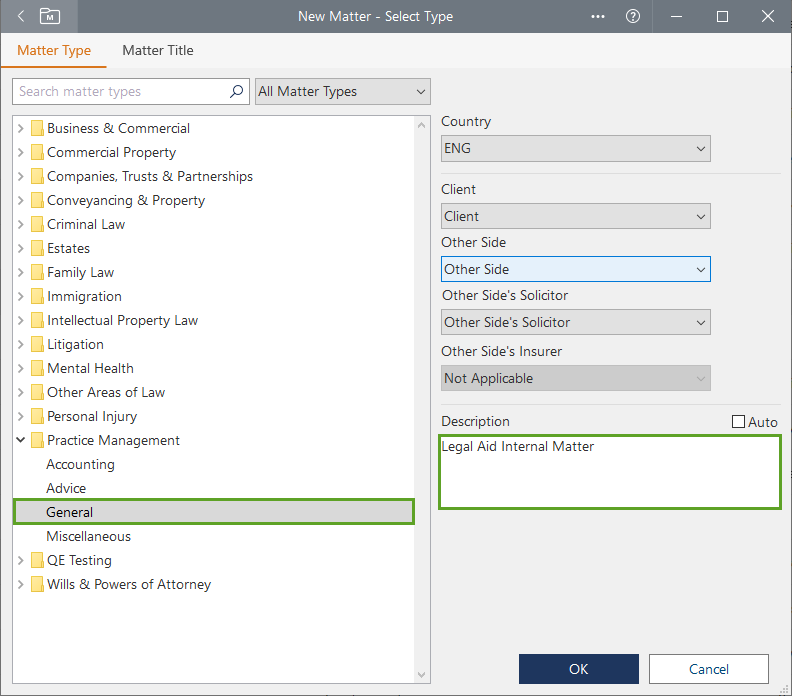Open the Other Side's Solicitor dropdown
This screenshot has width=792, height=696.
click(575, 322)
